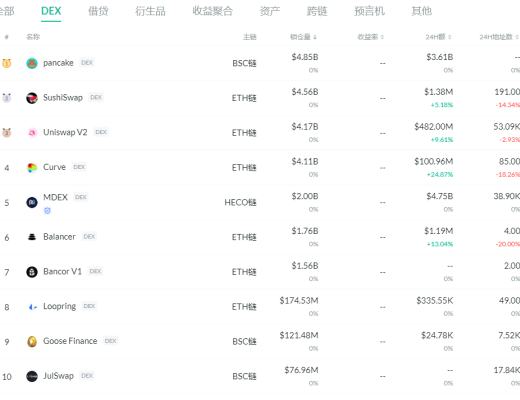520x400 pixels.
Task: Sort by the 锁仓量 column
Action: pos(303,37)
